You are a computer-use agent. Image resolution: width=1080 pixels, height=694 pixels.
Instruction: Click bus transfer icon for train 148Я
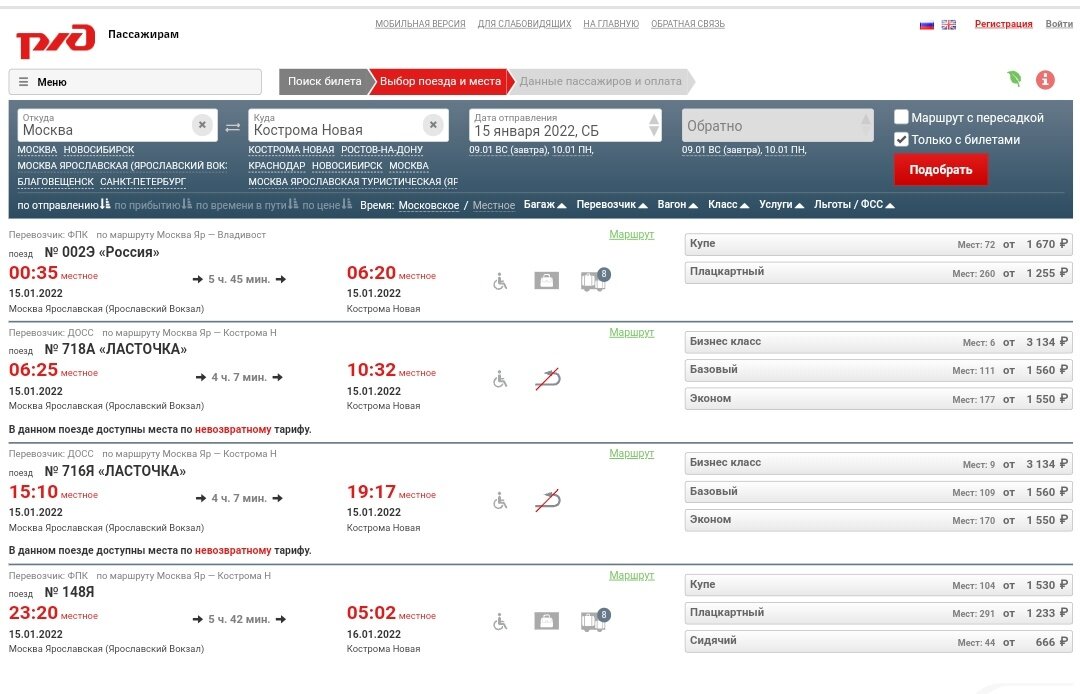coord(594,620)
